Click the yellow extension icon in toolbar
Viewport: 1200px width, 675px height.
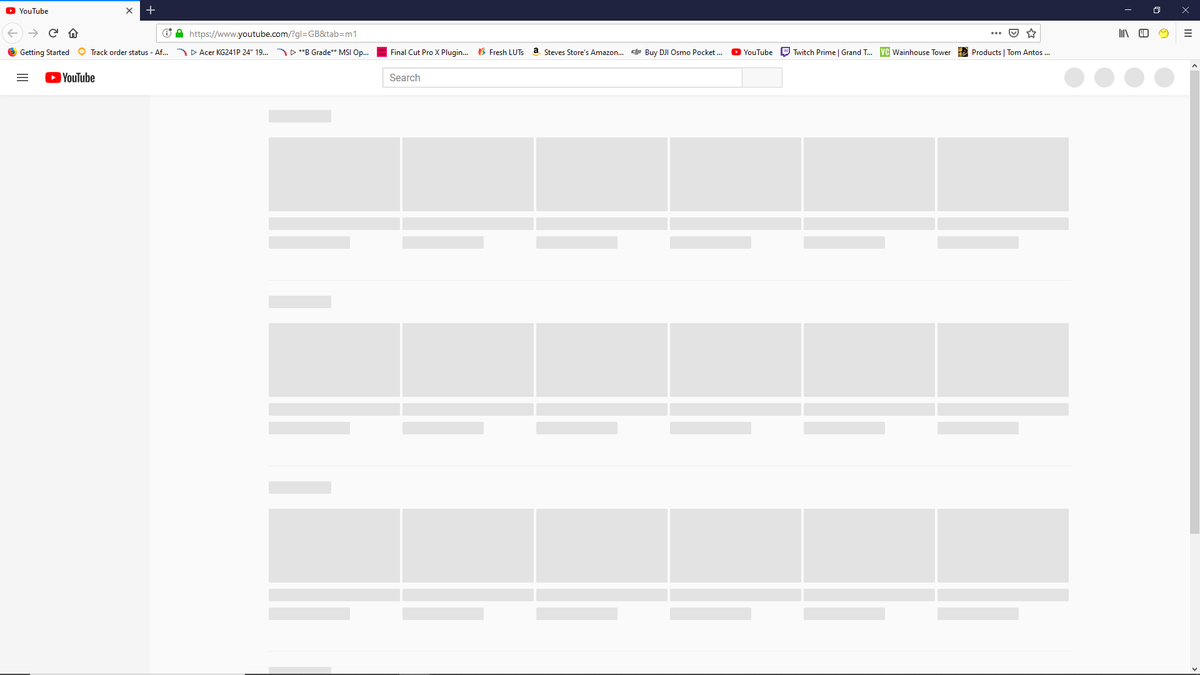(x=1164, y=33)
